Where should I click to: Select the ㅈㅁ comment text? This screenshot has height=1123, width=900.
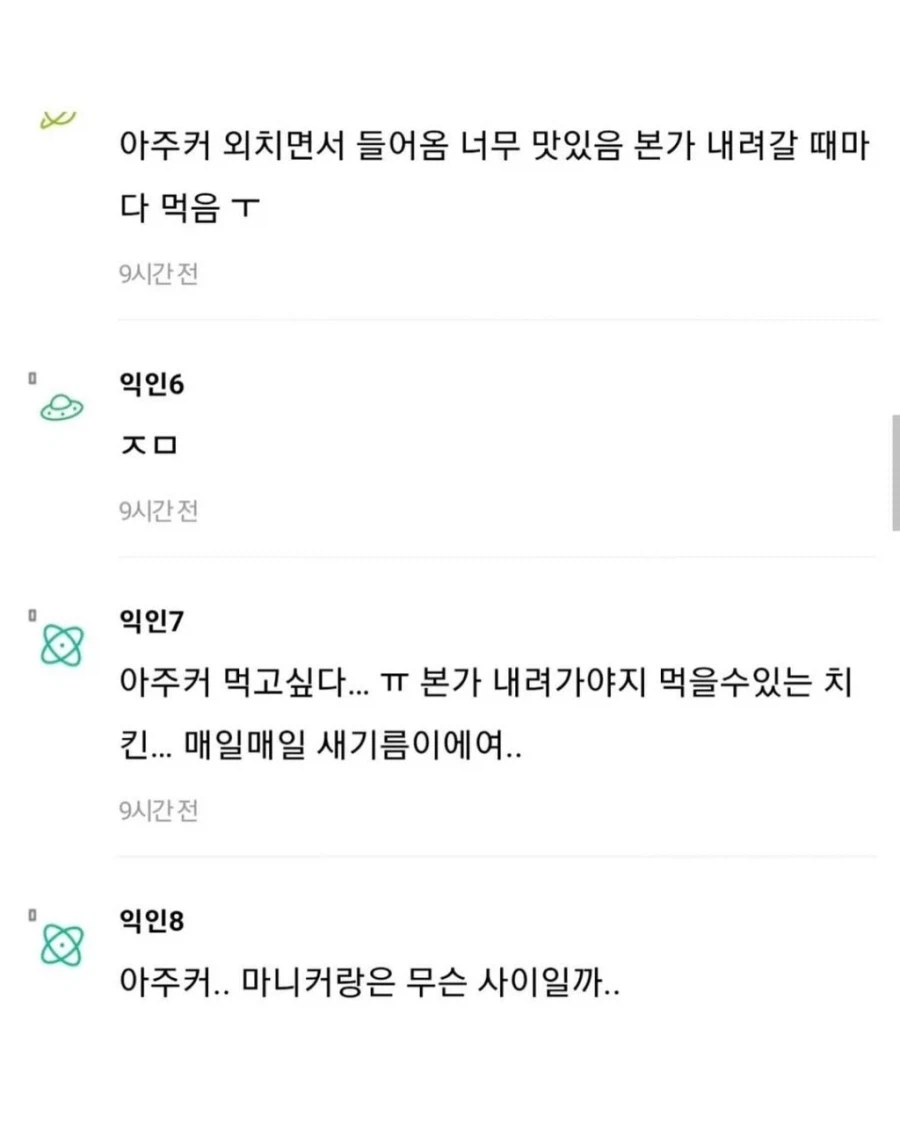(x=150, y=446)
